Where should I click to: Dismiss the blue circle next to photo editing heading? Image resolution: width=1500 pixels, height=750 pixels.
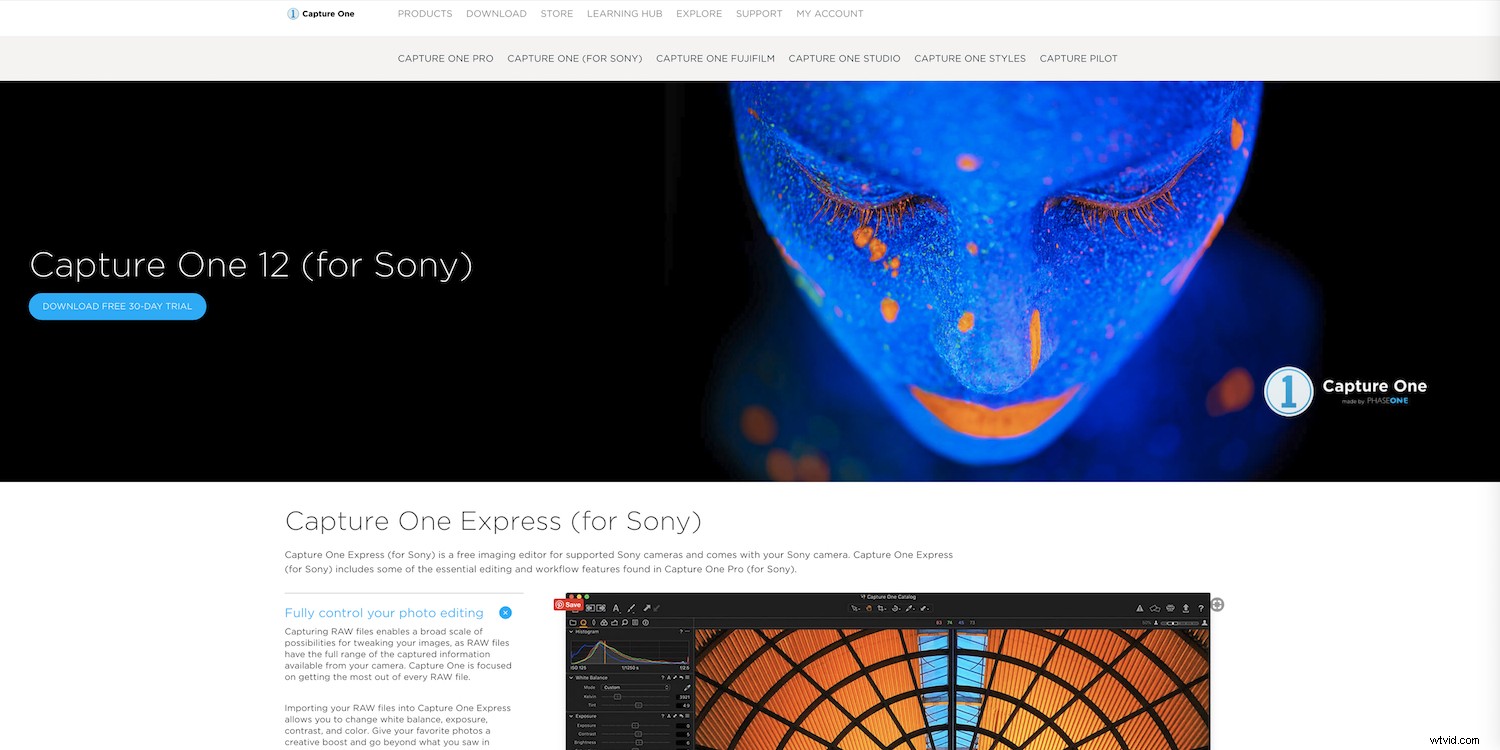click(505, 612)
